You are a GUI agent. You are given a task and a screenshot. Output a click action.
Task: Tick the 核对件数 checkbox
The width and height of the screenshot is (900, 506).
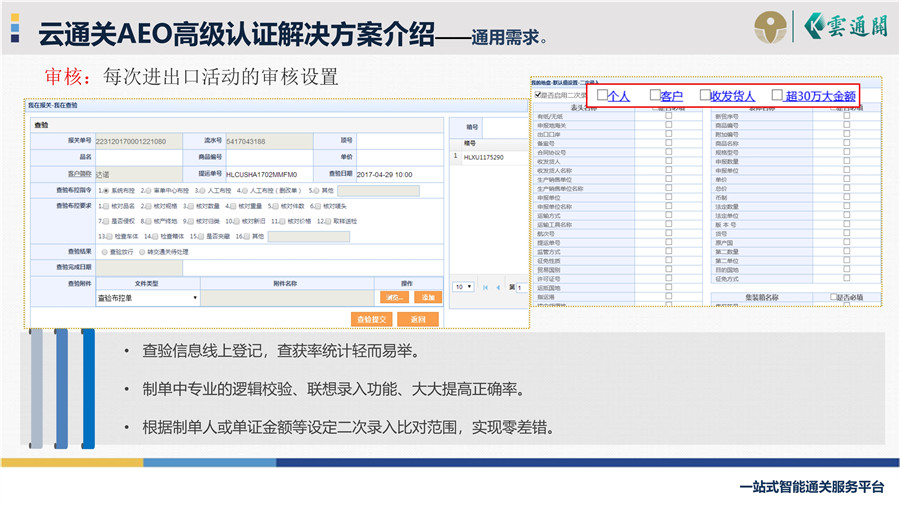point(276,206)
